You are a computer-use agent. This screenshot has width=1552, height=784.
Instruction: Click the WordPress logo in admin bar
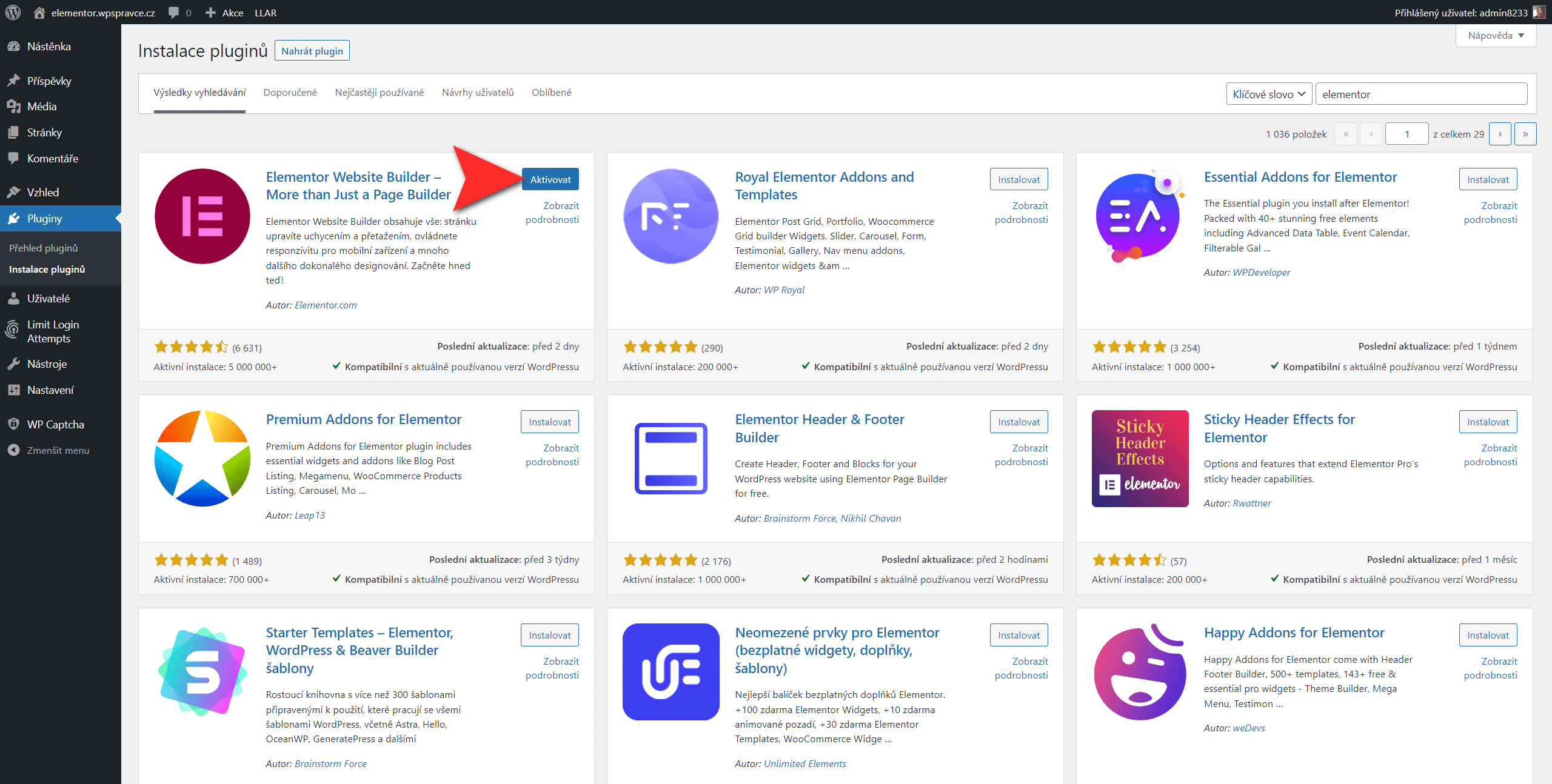tap(13, 12)
